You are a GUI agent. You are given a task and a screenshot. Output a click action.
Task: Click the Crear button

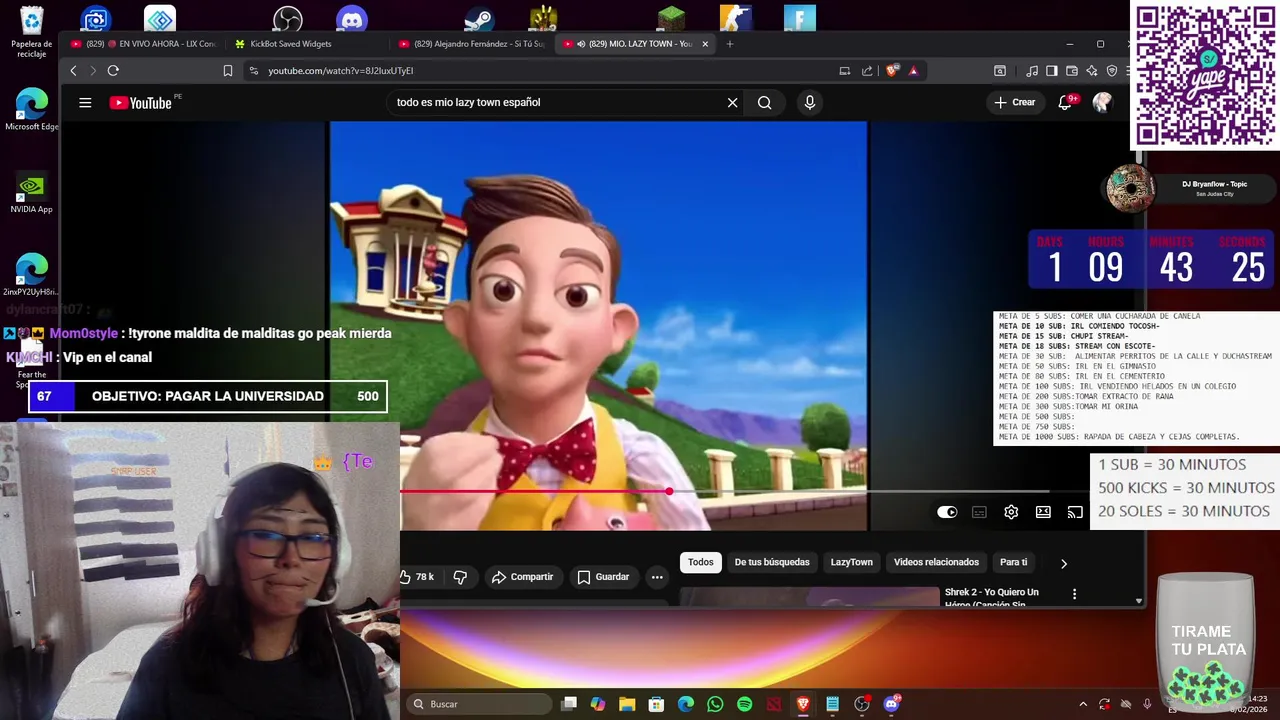pyautogui.click(x=1015, y=102)
